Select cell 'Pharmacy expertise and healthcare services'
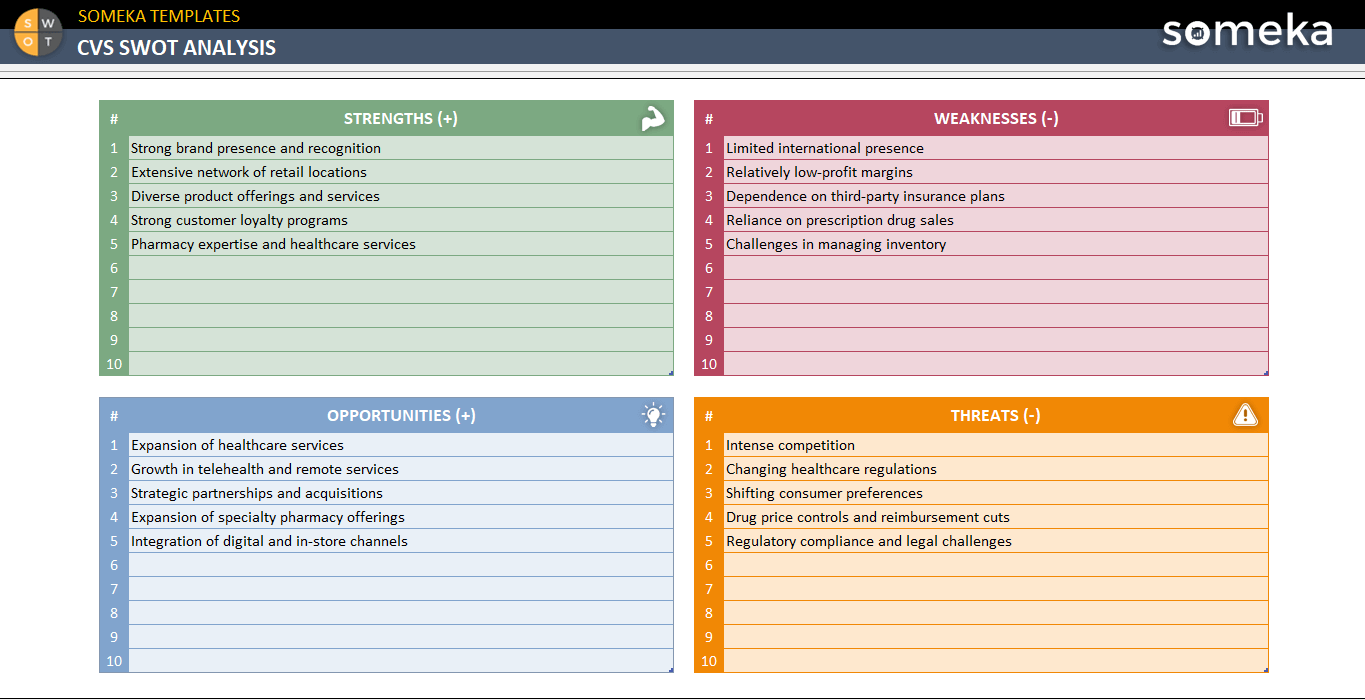The image size is (1365, 700). coord(401,244)
